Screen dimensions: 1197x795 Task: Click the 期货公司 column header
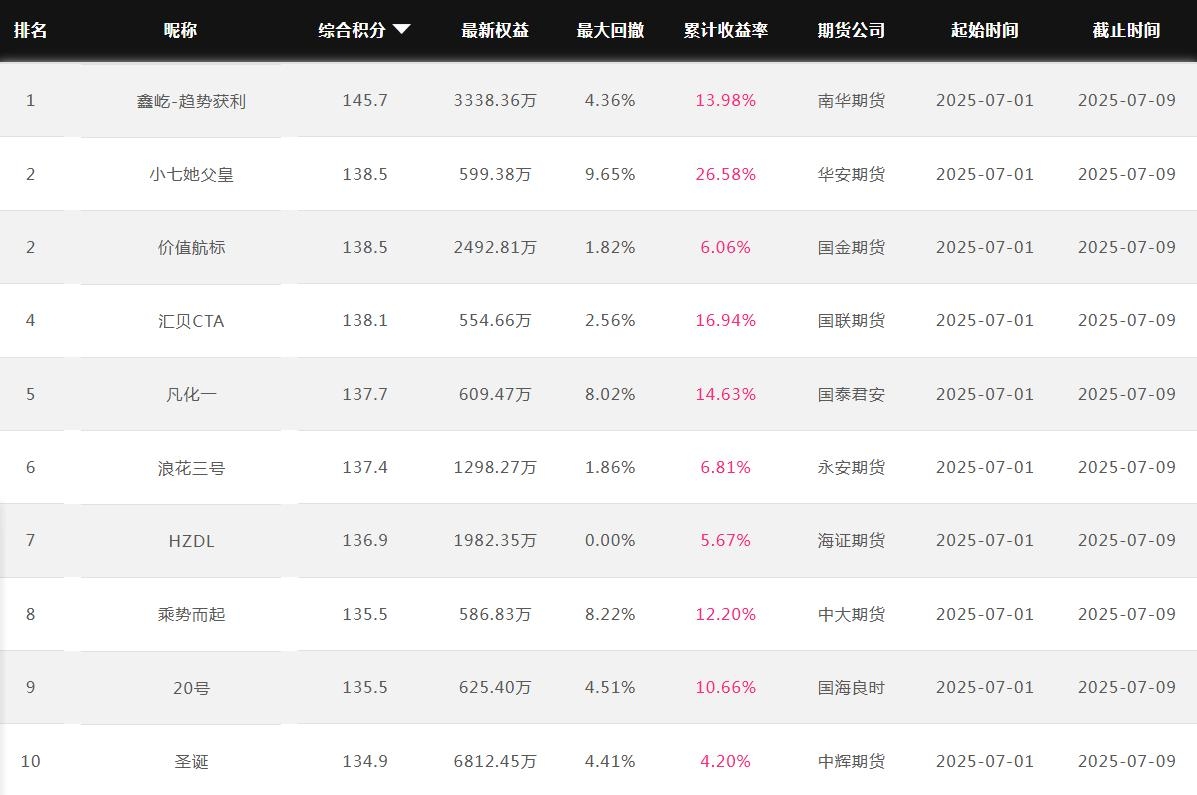(x=851, y=30)
